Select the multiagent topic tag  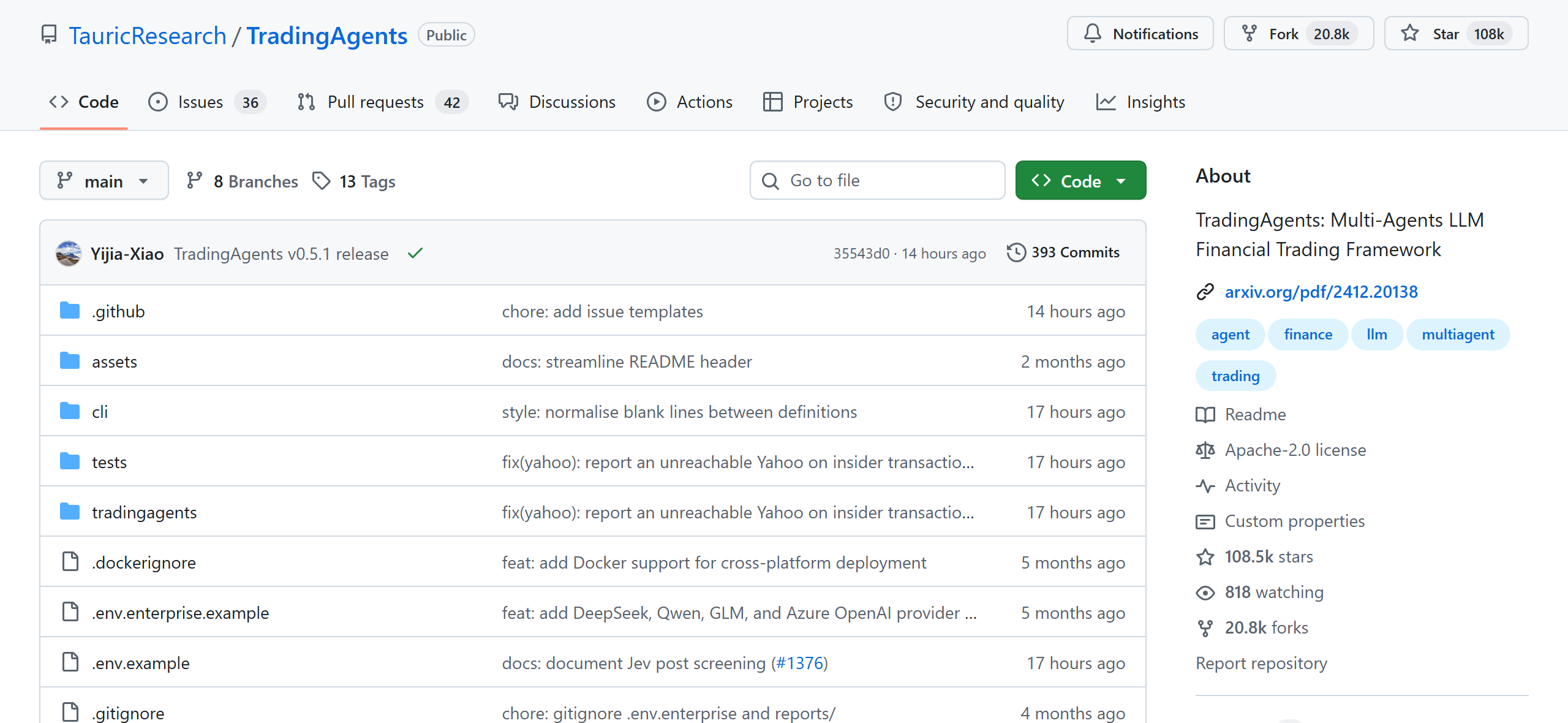point(1458,335)
